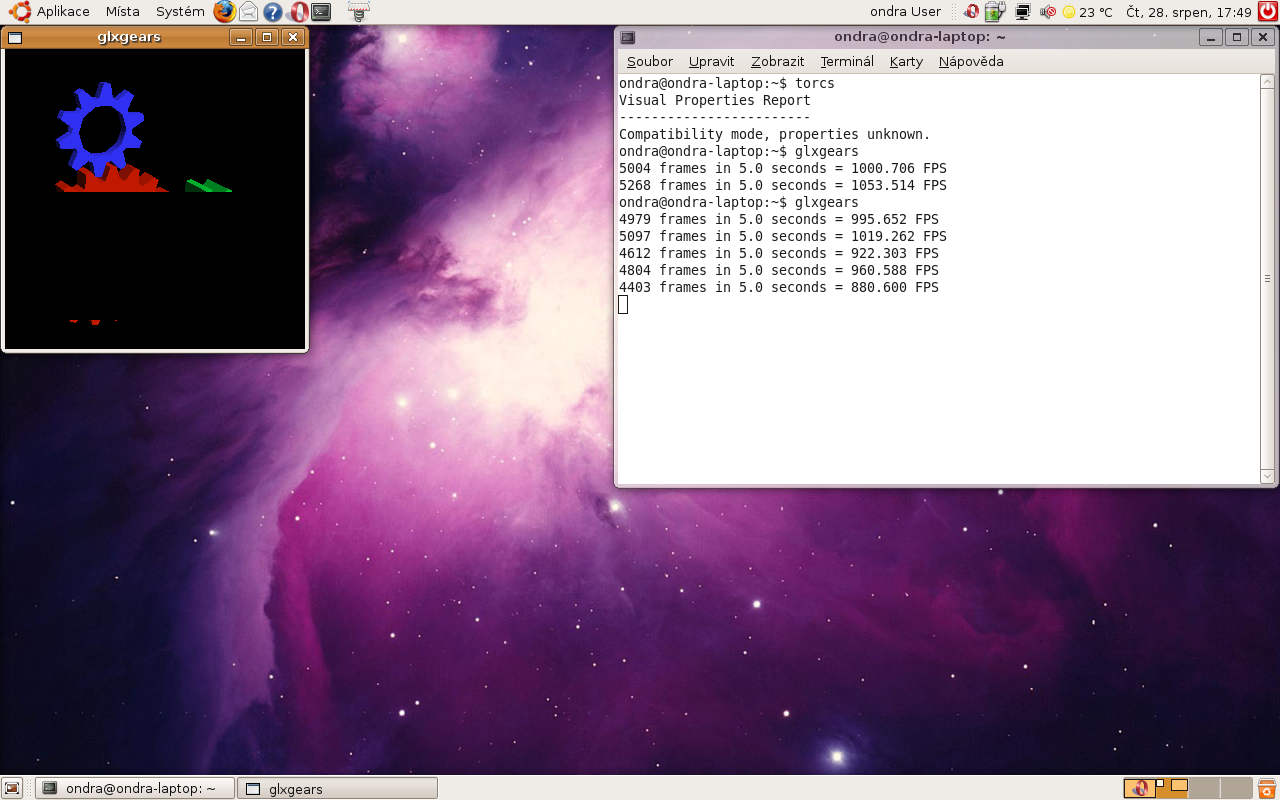
Task: Launch Firefox from the top panel
Action: (x=225, y=12)
